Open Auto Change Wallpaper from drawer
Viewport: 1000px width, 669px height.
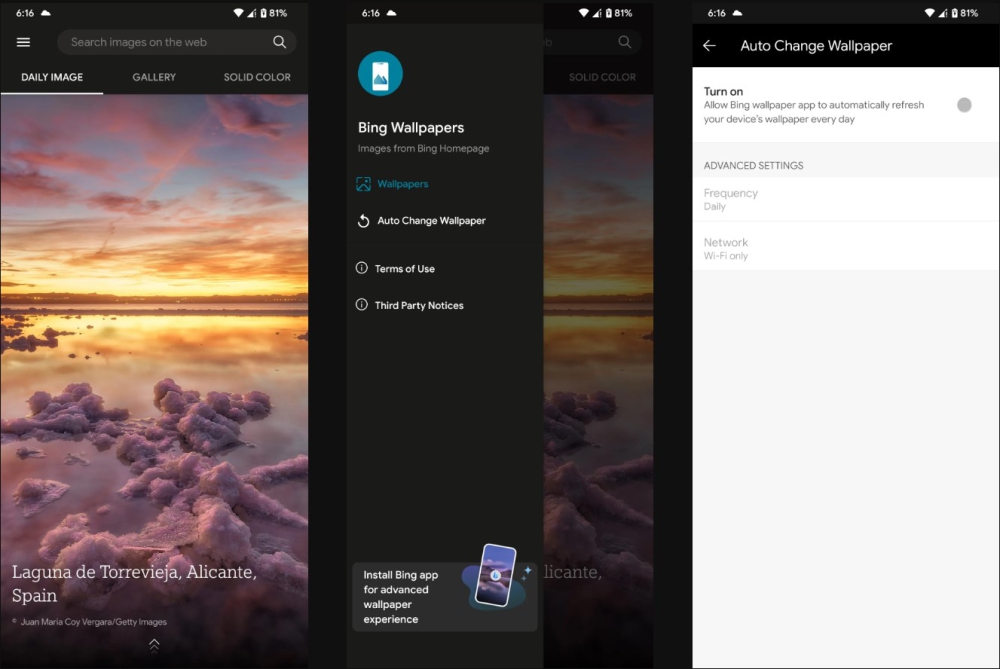pos(431,221)
